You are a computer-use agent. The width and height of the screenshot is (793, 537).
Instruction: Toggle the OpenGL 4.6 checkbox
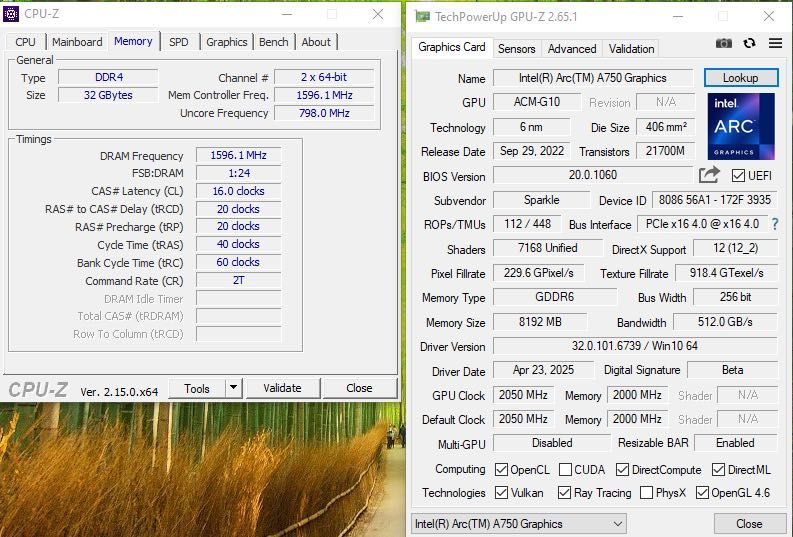tap(702, 493)
